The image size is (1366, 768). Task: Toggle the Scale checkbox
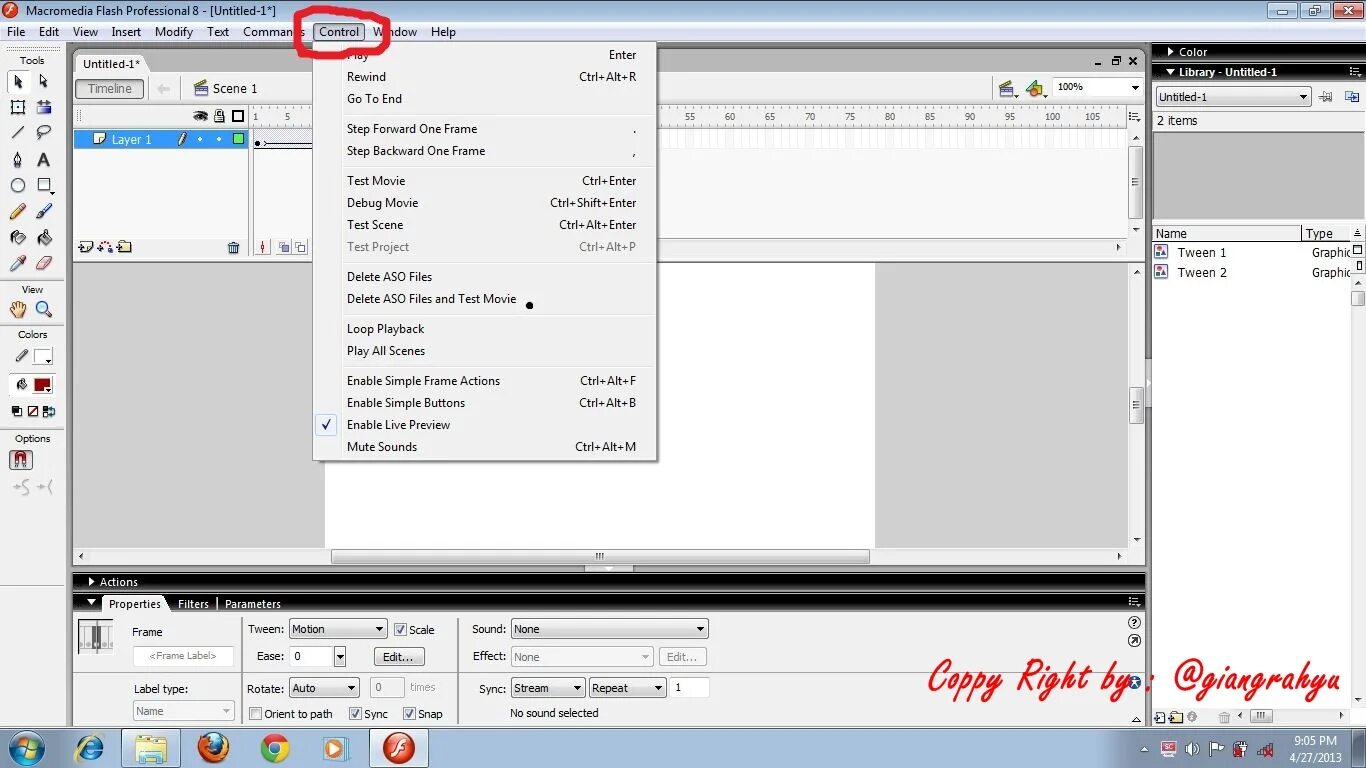(x=400, y=630)
